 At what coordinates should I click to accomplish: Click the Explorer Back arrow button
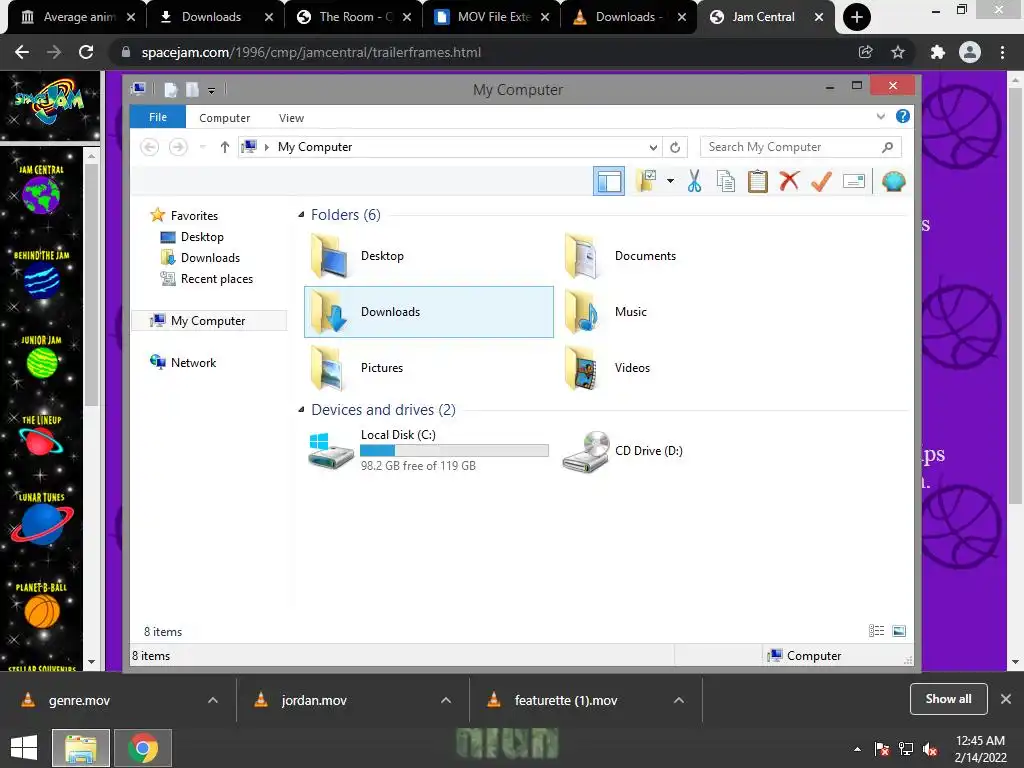[x=150, y=147]
